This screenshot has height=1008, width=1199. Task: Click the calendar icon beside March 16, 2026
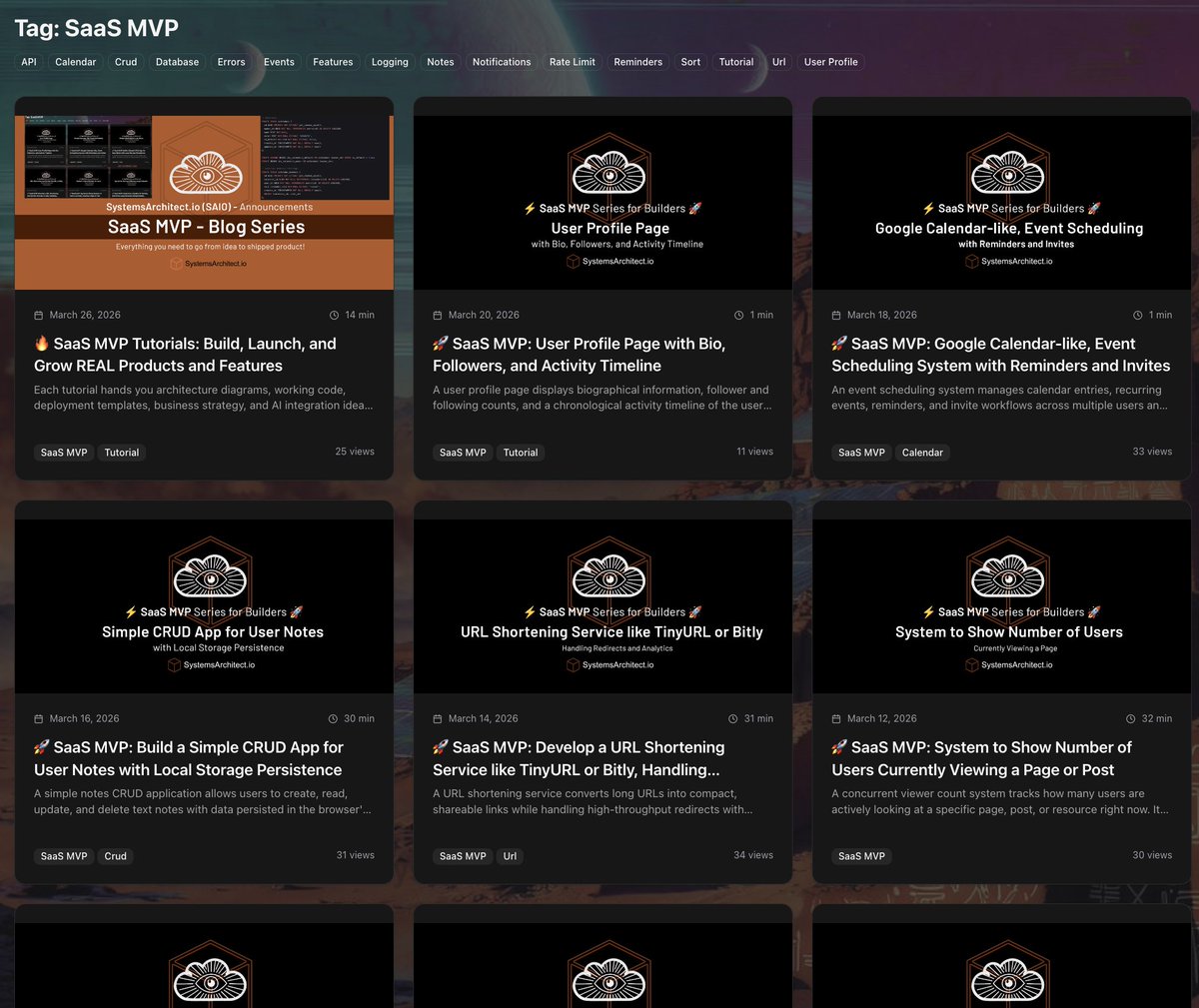[x=39, y=718]
